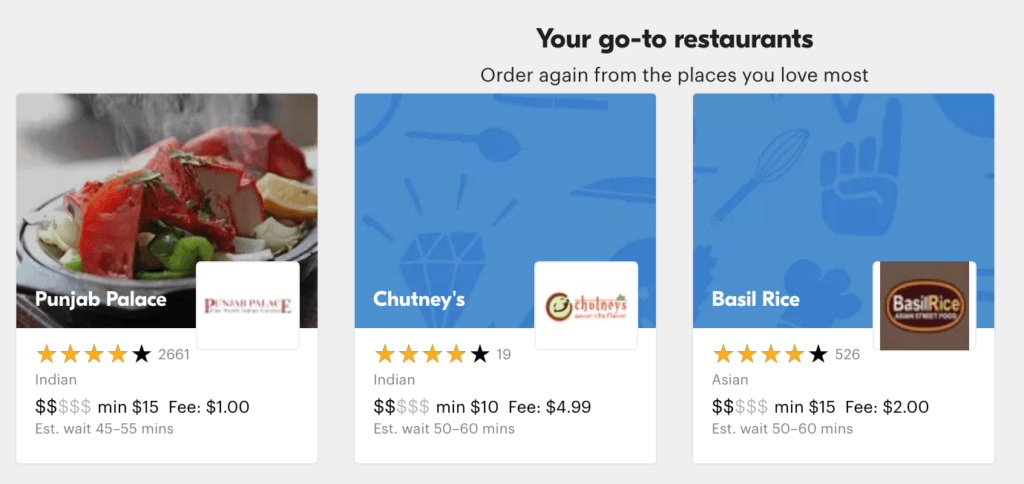The image size is (1024, 484).
Task: Open Basil Rice restaurant name link
Action: pyautogui.click(x=756, y=299)
